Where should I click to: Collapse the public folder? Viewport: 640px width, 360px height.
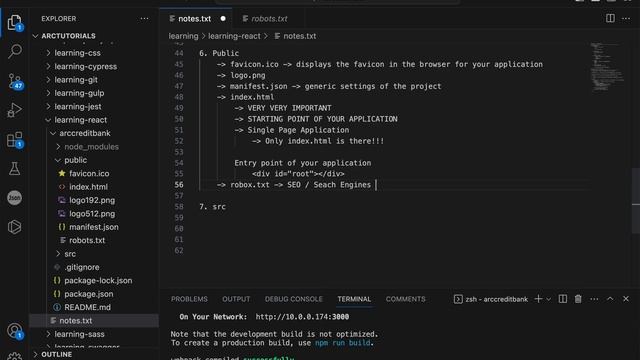pos(93,160)
